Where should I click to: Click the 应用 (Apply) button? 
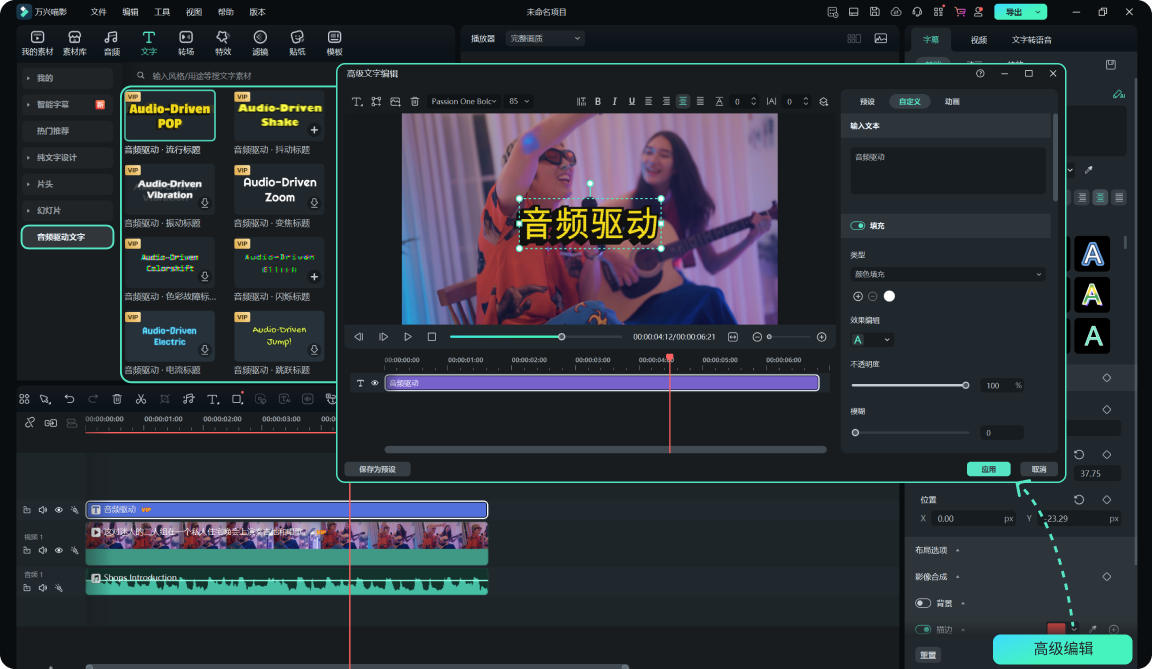point(988,469)
